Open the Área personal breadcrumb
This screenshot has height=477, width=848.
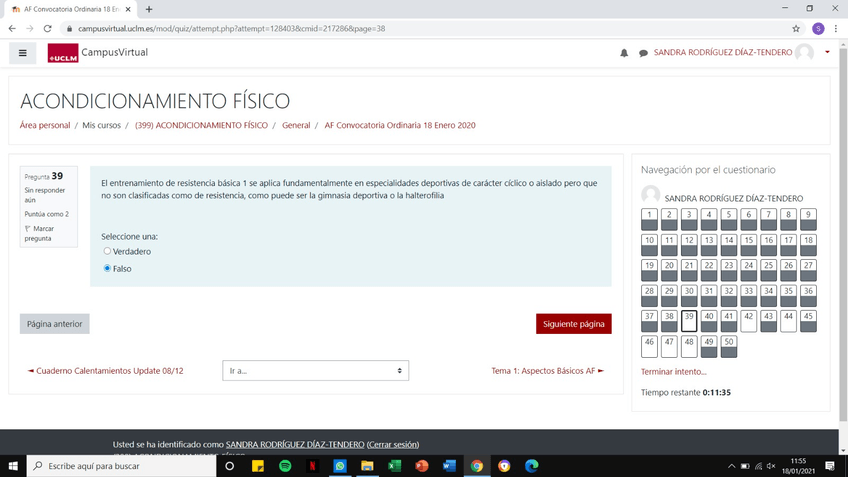tap(45, 125)
